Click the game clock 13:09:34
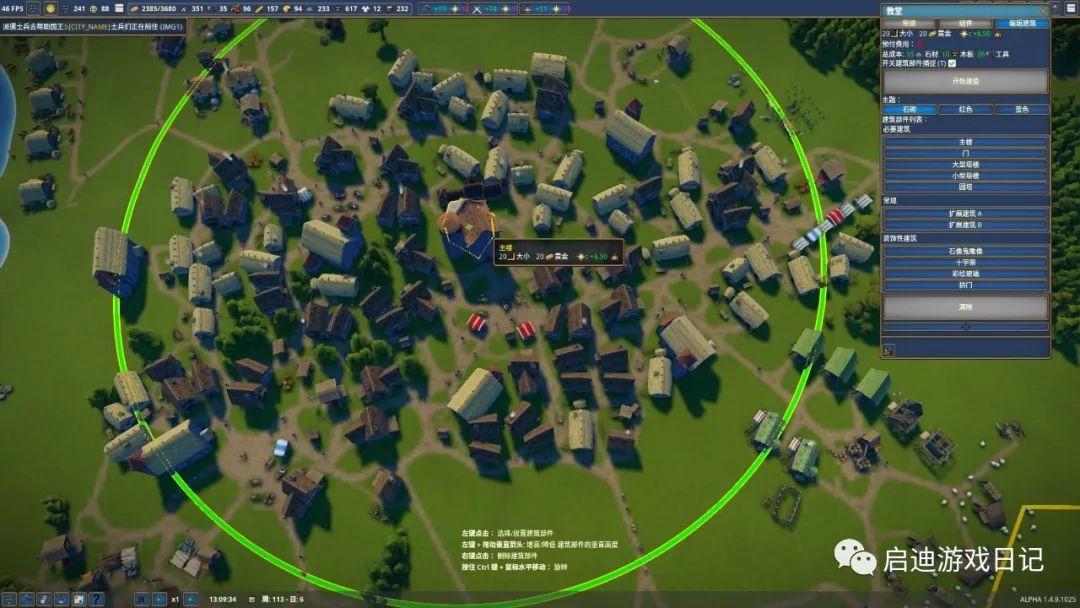 pos(222,599)
